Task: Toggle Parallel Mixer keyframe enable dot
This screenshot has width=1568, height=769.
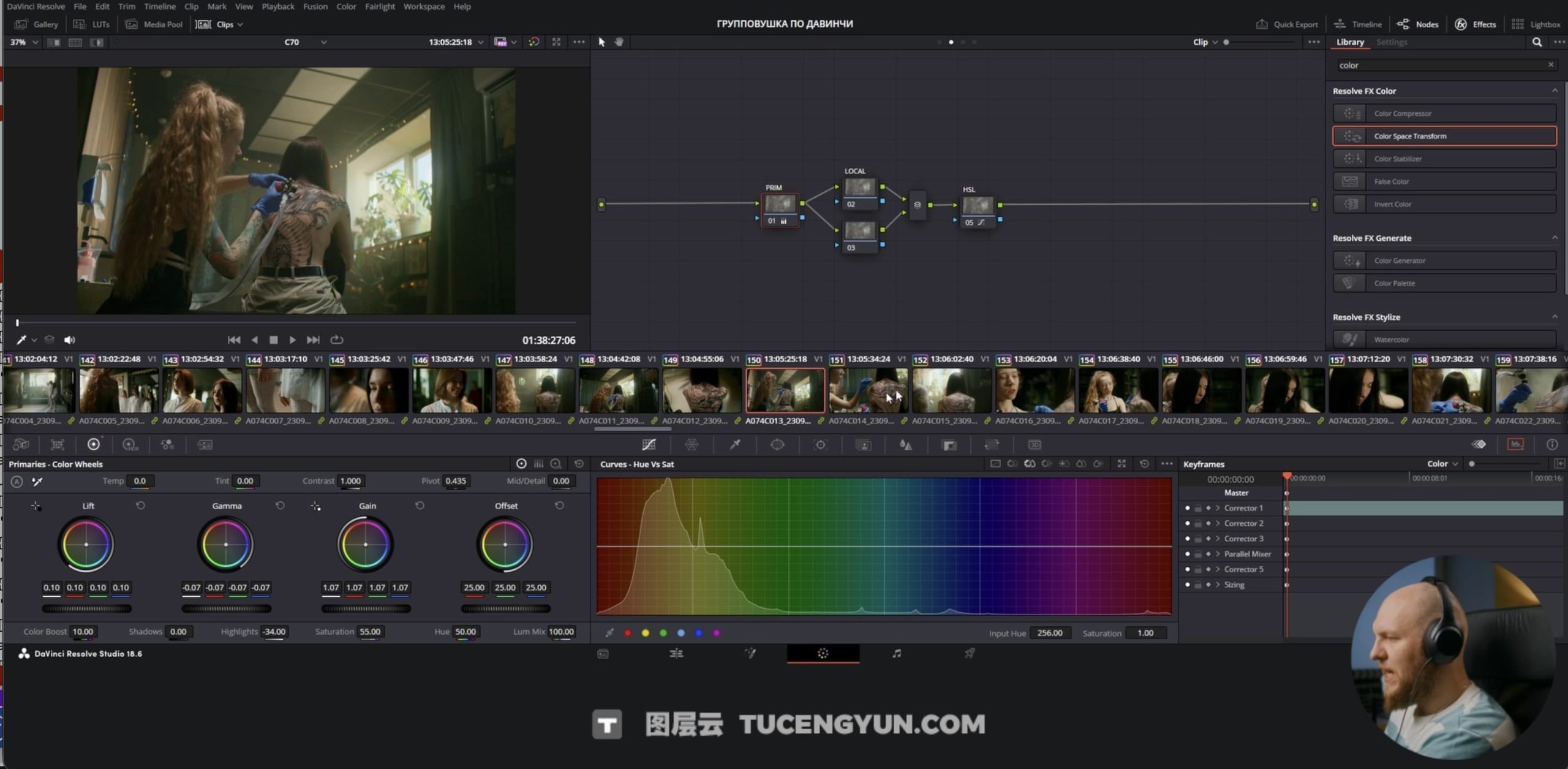Action: coord(1187,554)
